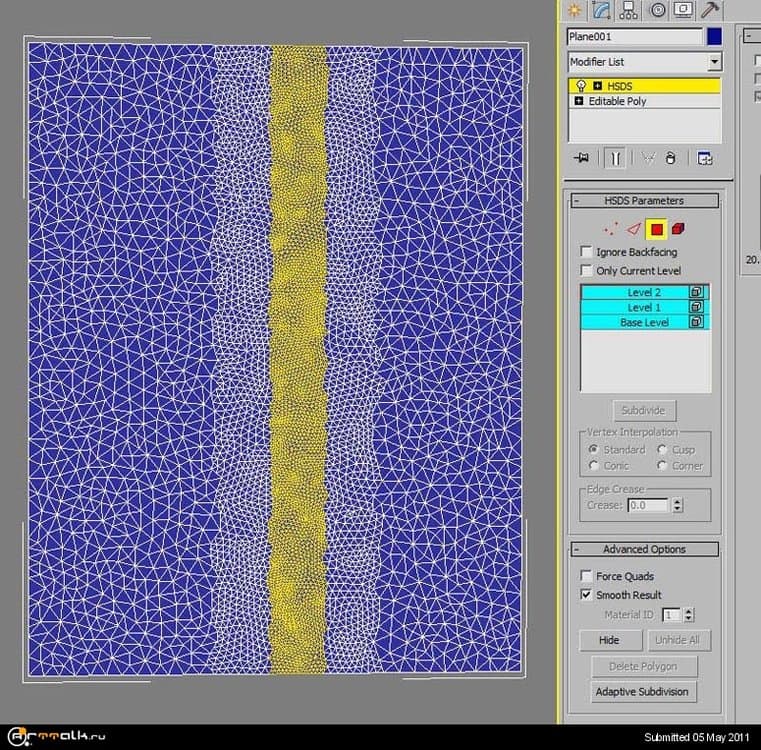Enable Ignore Backfacing checkbox

pyautogui.click(x=586, y=252)
